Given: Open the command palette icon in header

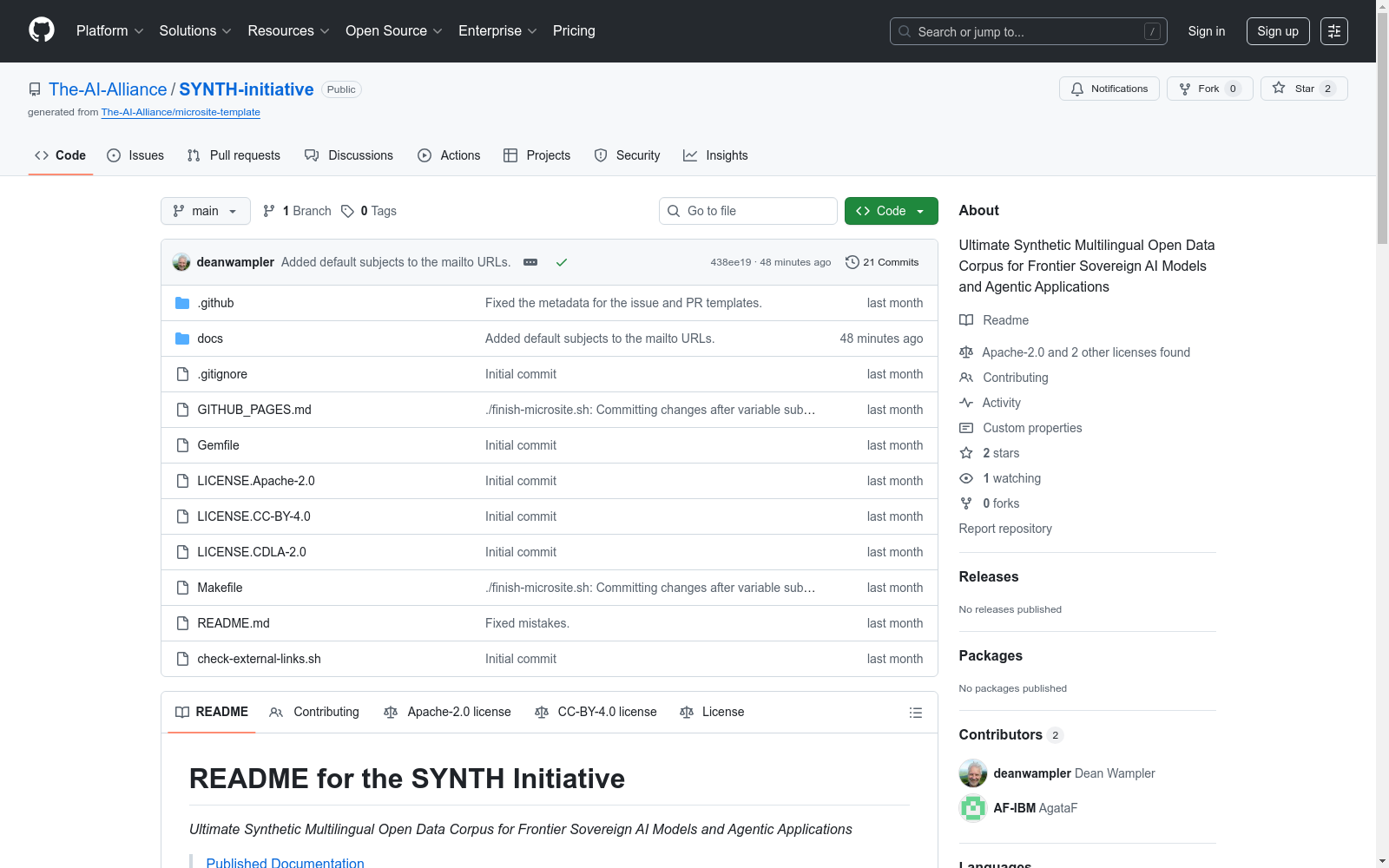Looking at the screenshot, I should click(x=1333, y=31).
